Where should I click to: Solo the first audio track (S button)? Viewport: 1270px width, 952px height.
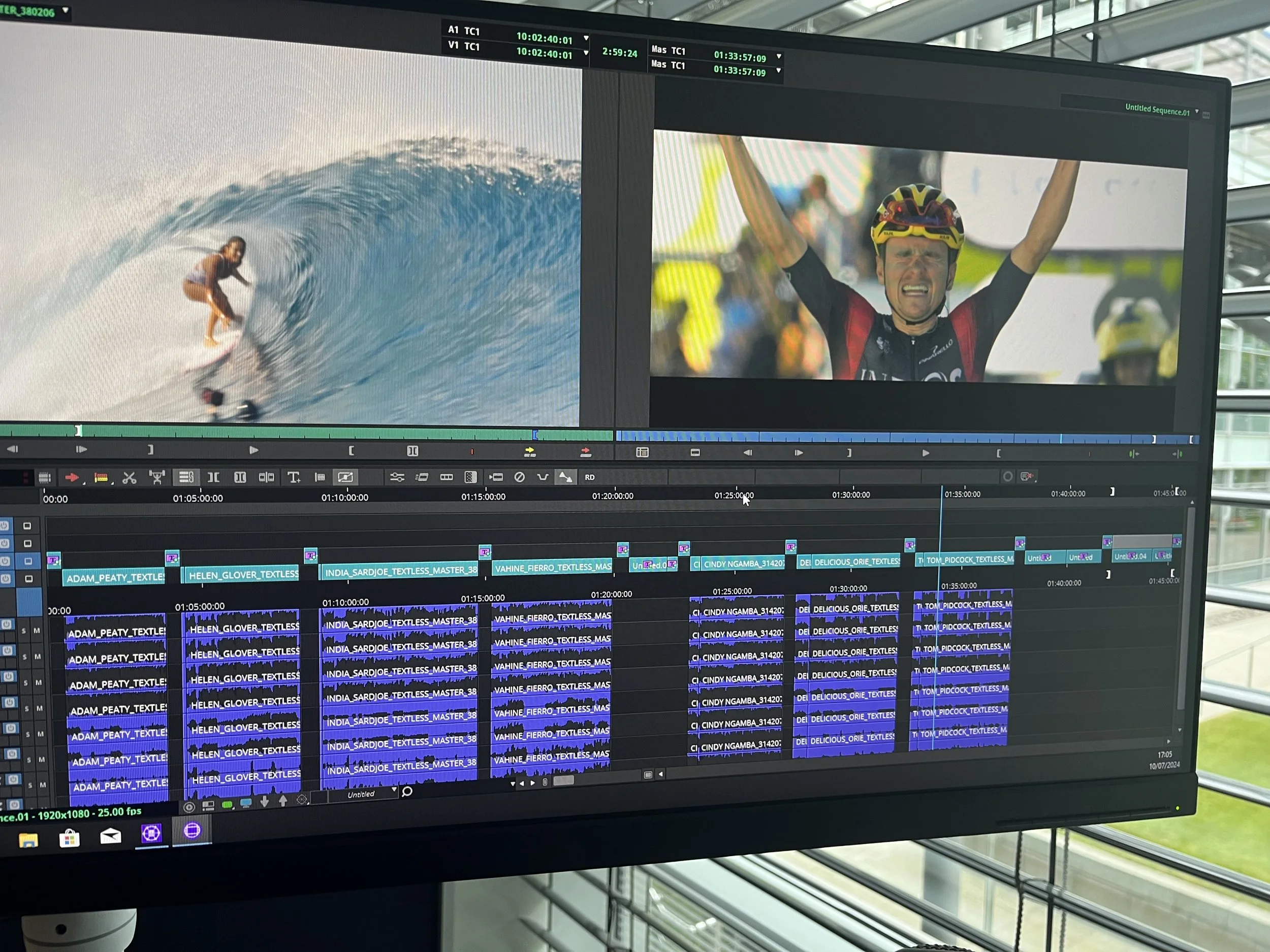(23, 631)
